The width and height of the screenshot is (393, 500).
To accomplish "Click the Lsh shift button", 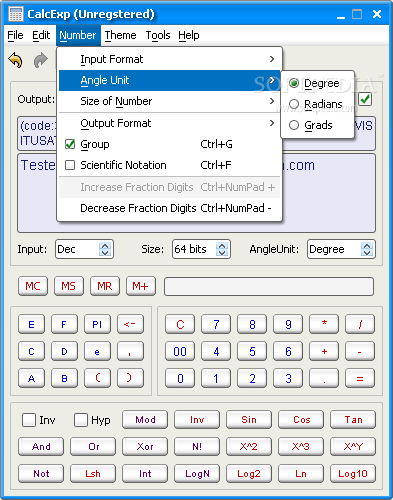I will 93,473.
